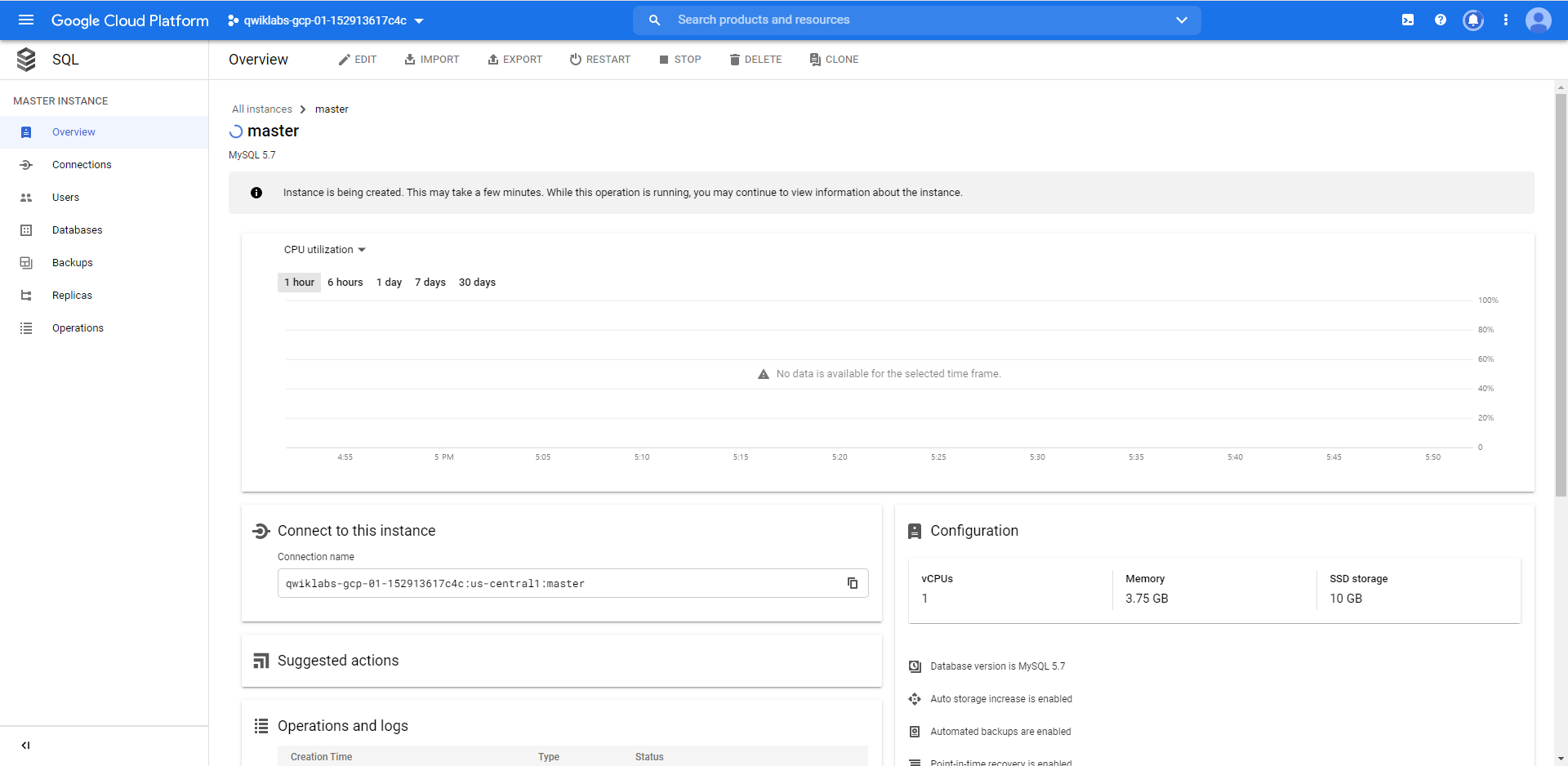Viewport: 1568px width, 766px height.
Task: Click "Database version is MySQL 5.7" text
Action: (x=998, y=666)
